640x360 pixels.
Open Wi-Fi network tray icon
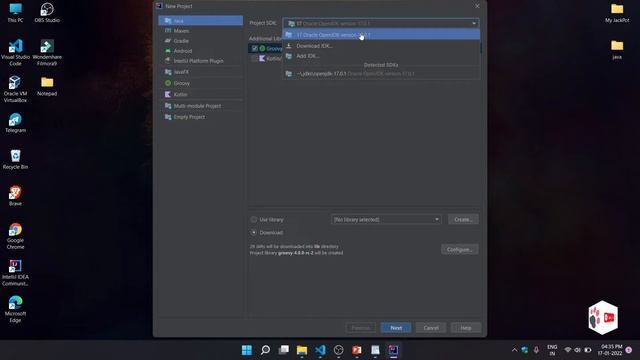point(567,350)
